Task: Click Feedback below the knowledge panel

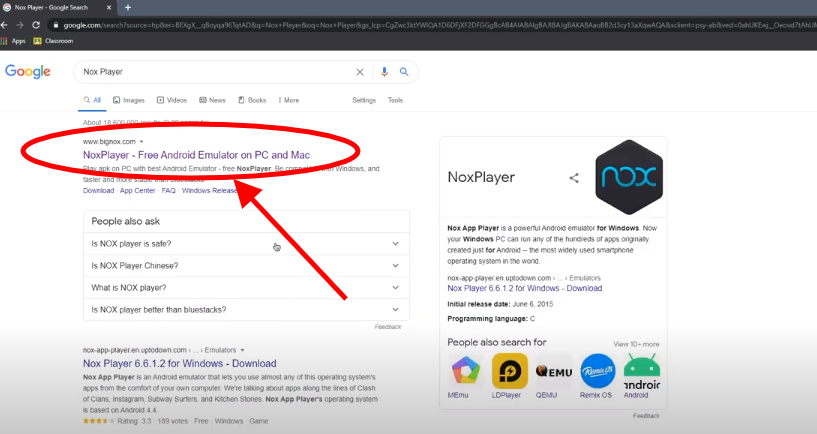Action: 646,416
